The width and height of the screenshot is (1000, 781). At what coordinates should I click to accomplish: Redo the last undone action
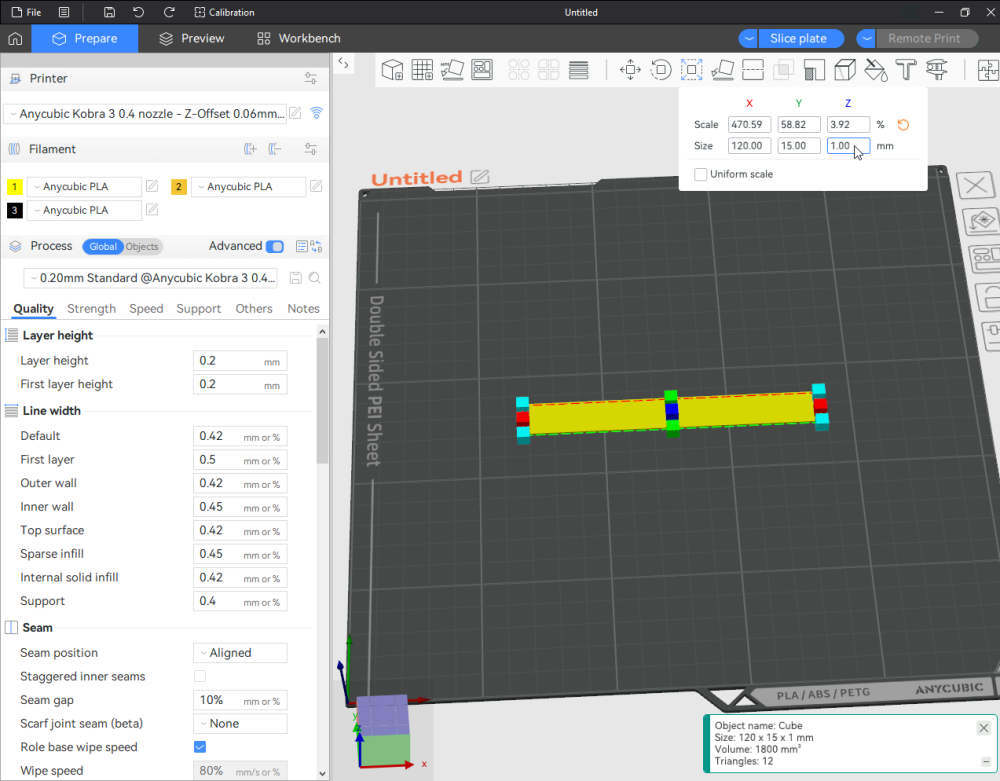pos(169,12)
